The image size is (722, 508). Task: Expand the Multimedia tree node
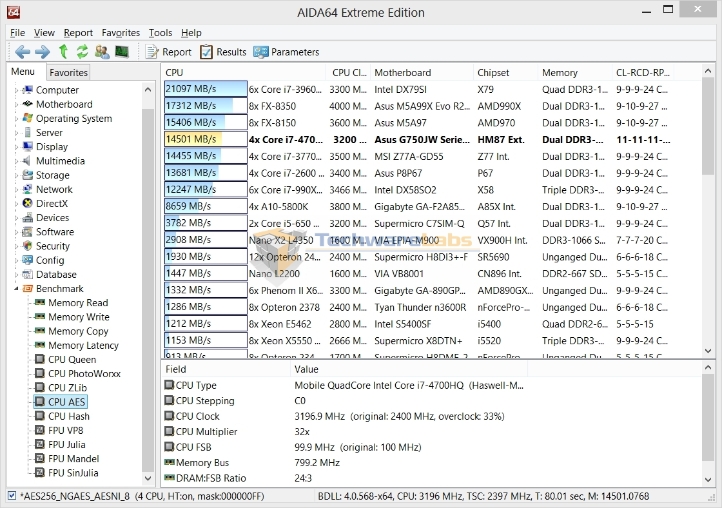pyautogui.click(x=16, y=161)
